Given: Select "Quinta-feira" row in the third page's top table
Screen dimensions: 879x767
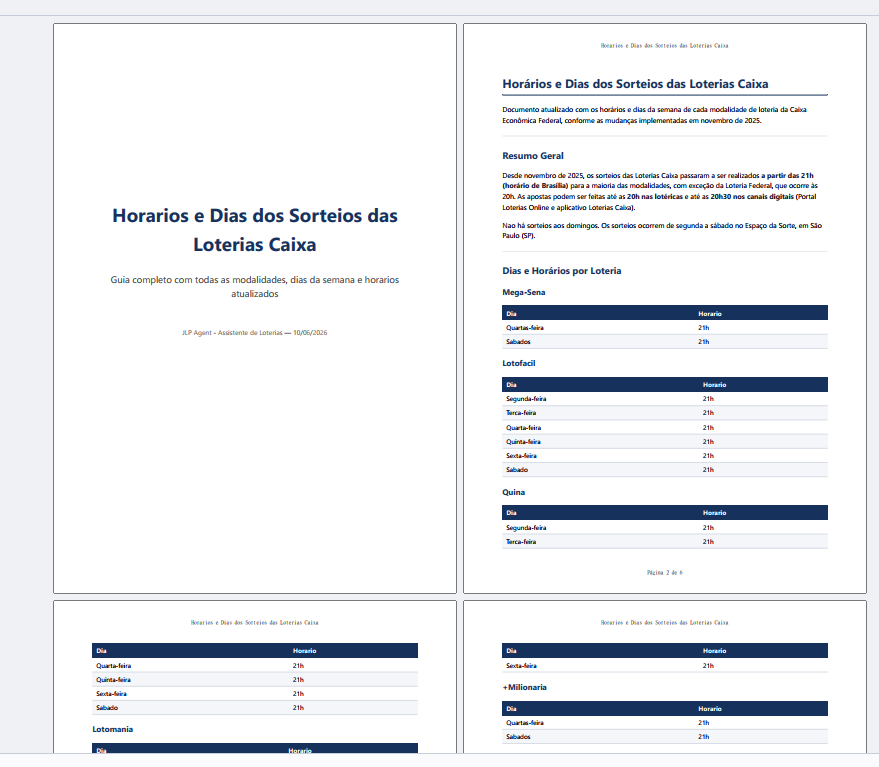Looking at the screenshot, I should (255, 680).
